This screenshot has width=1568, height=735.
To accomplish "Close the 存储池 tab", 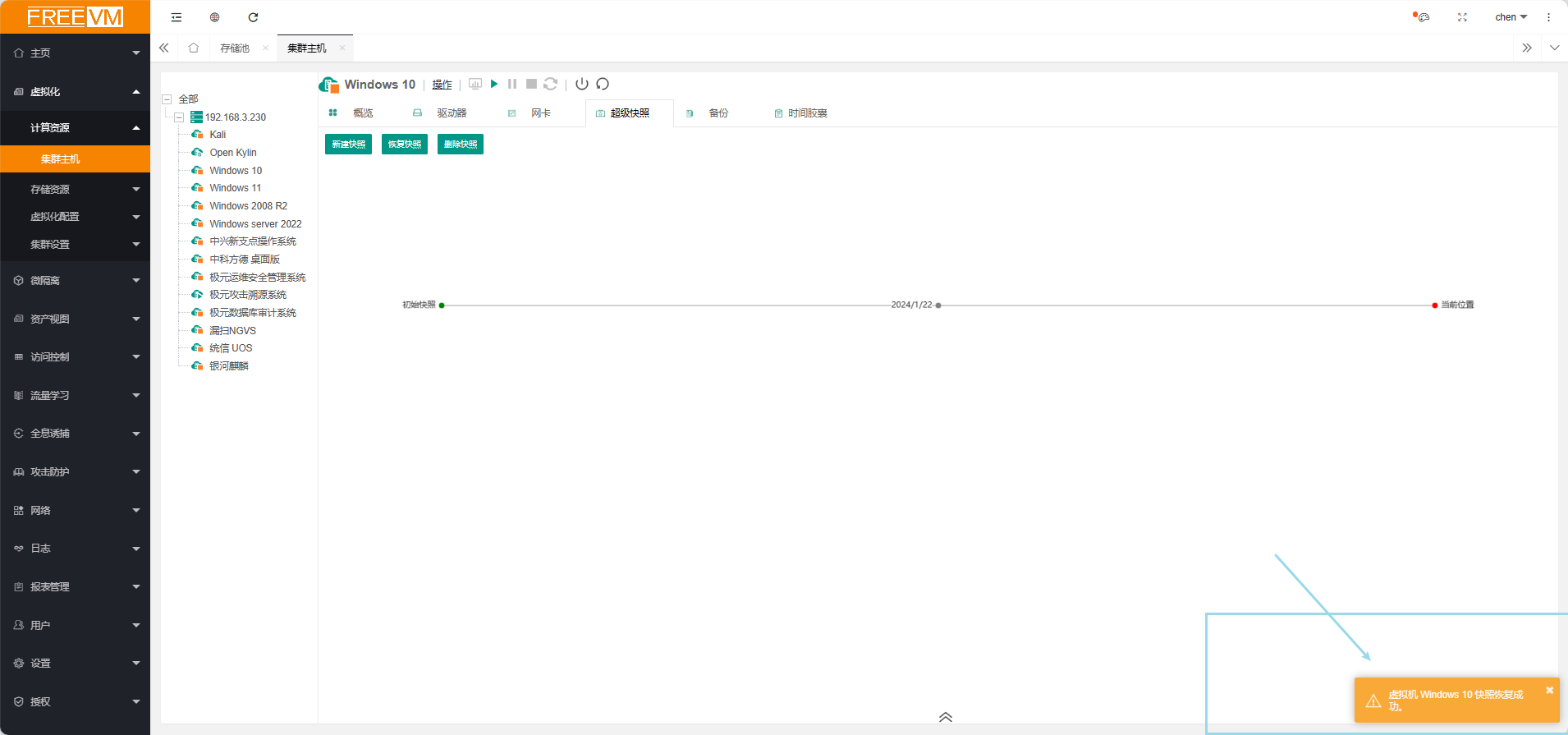I will [x=265, y=48].
